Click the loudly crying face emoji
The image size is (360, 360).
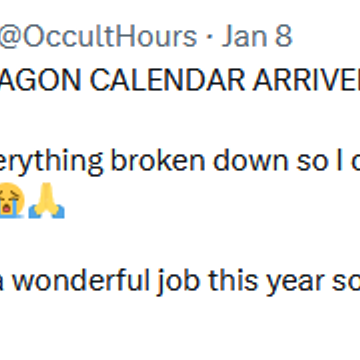click(x=12, y=201)
